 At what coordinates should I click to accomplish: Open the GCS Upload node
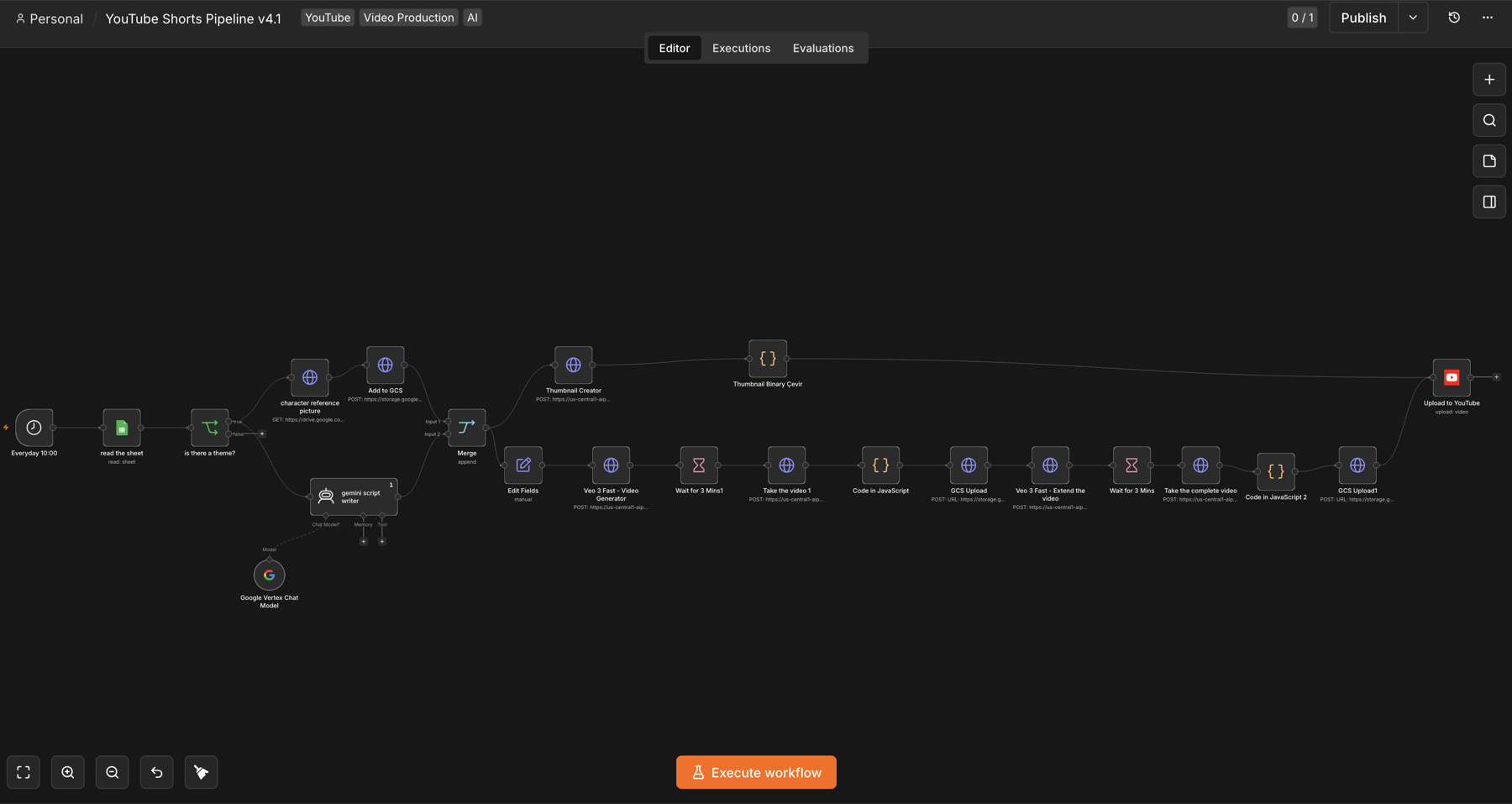pos(969,465)
